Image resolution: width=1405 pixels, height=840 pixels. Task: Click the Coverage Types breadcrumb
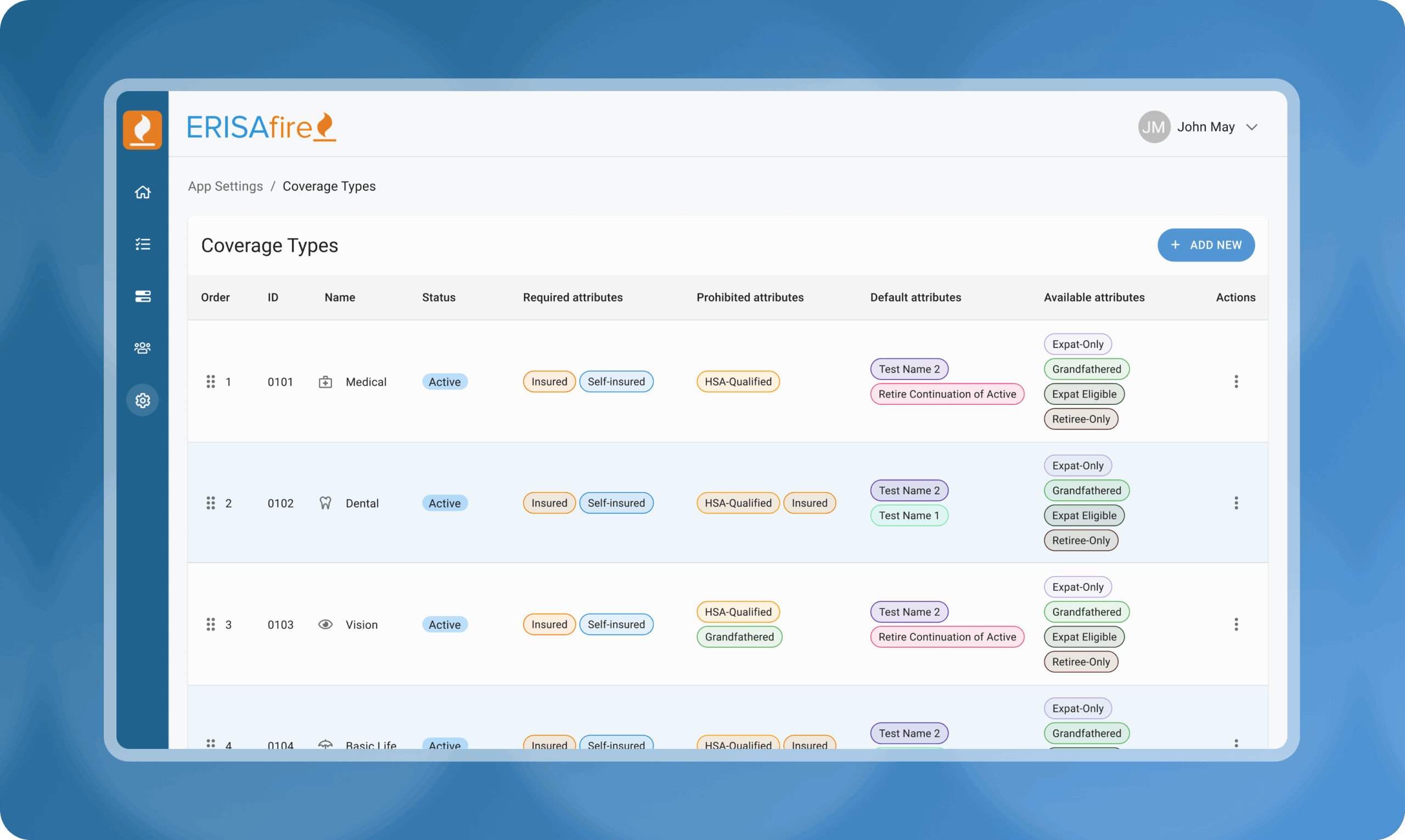[329, 186]
